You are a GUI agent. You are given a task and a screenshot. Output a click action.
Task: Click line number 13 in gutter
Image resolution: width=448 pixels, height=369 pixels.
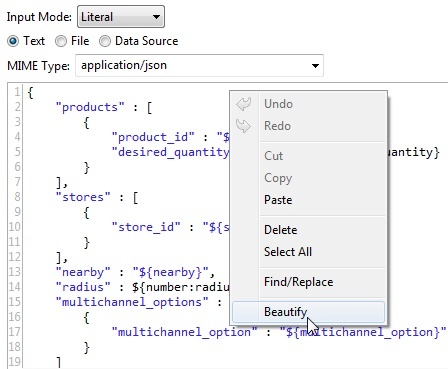[x=14, y=272]
